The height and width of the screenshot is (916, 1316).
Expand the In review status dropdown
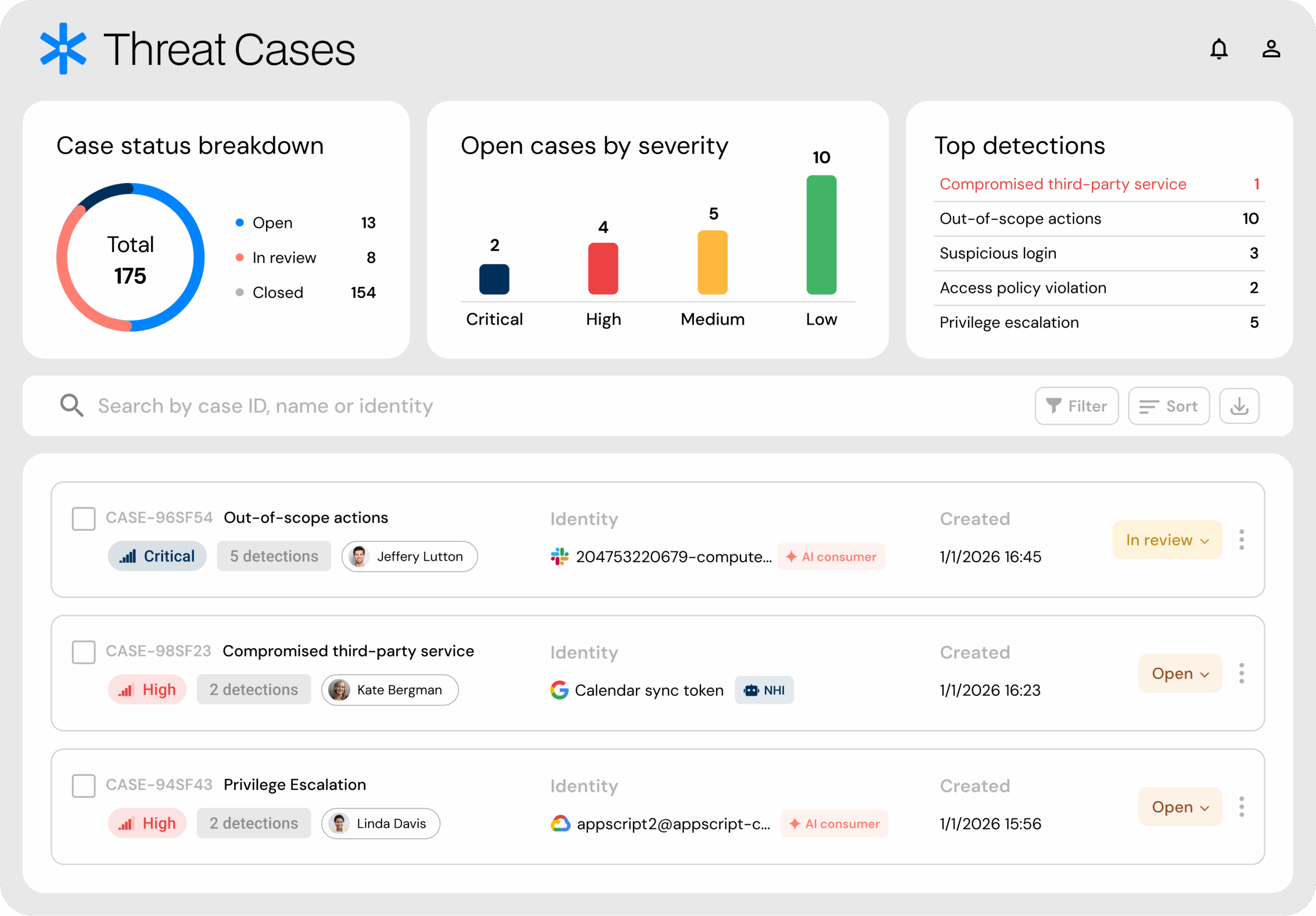pyautogui.click(x=1167, y=540)
